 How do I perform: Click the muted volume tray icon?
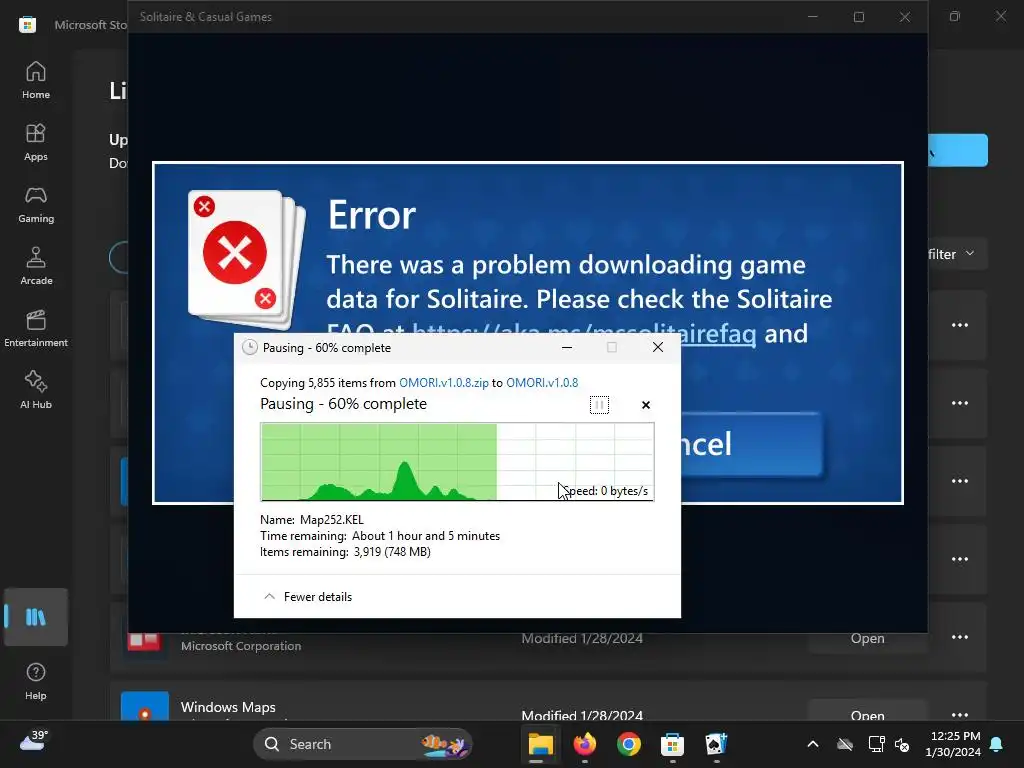[x=902, y=744]
